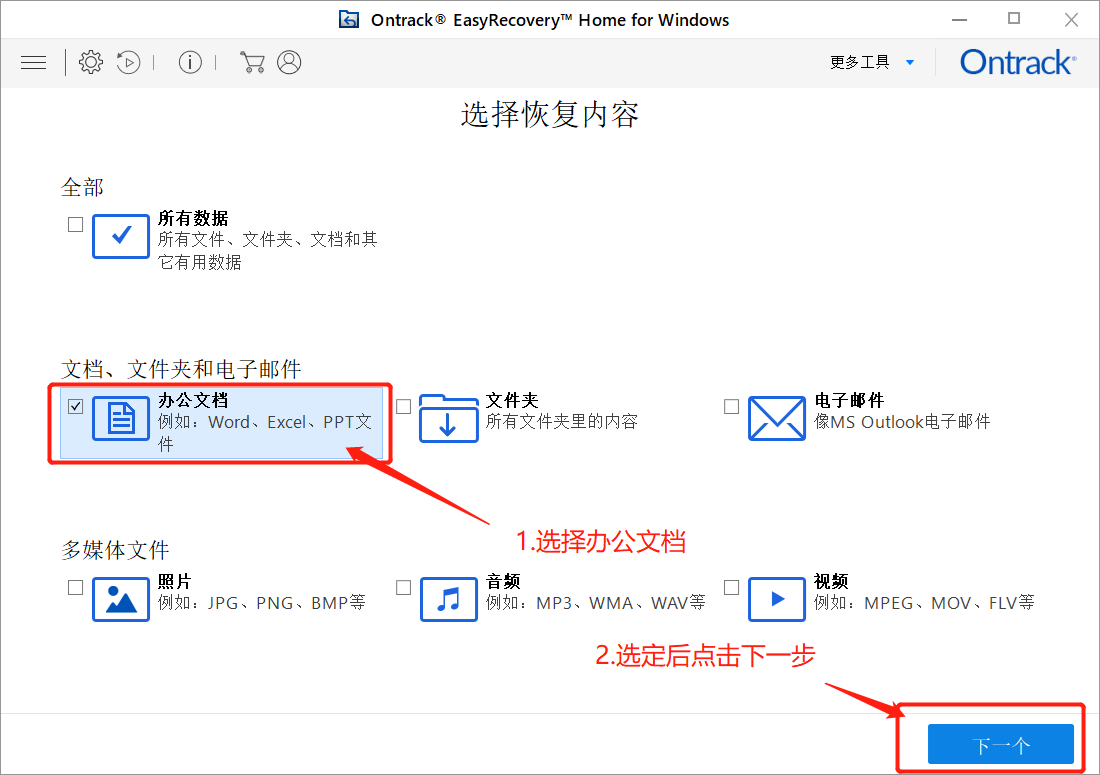Click description 所有文件夹里的内容
The image size is (1100, 775).
[x=562, y=422]
